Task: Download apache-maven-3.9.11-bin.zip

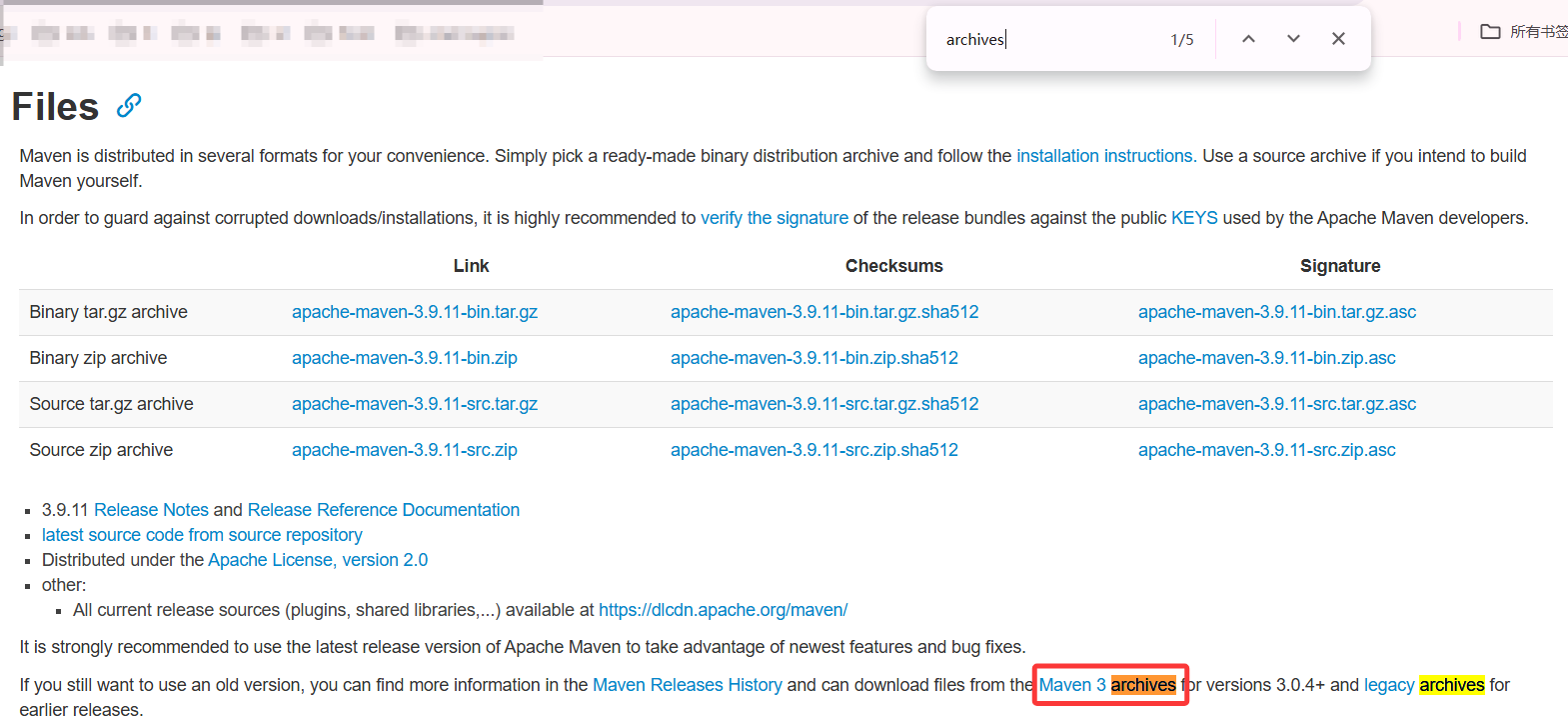Action: (404, 358)
